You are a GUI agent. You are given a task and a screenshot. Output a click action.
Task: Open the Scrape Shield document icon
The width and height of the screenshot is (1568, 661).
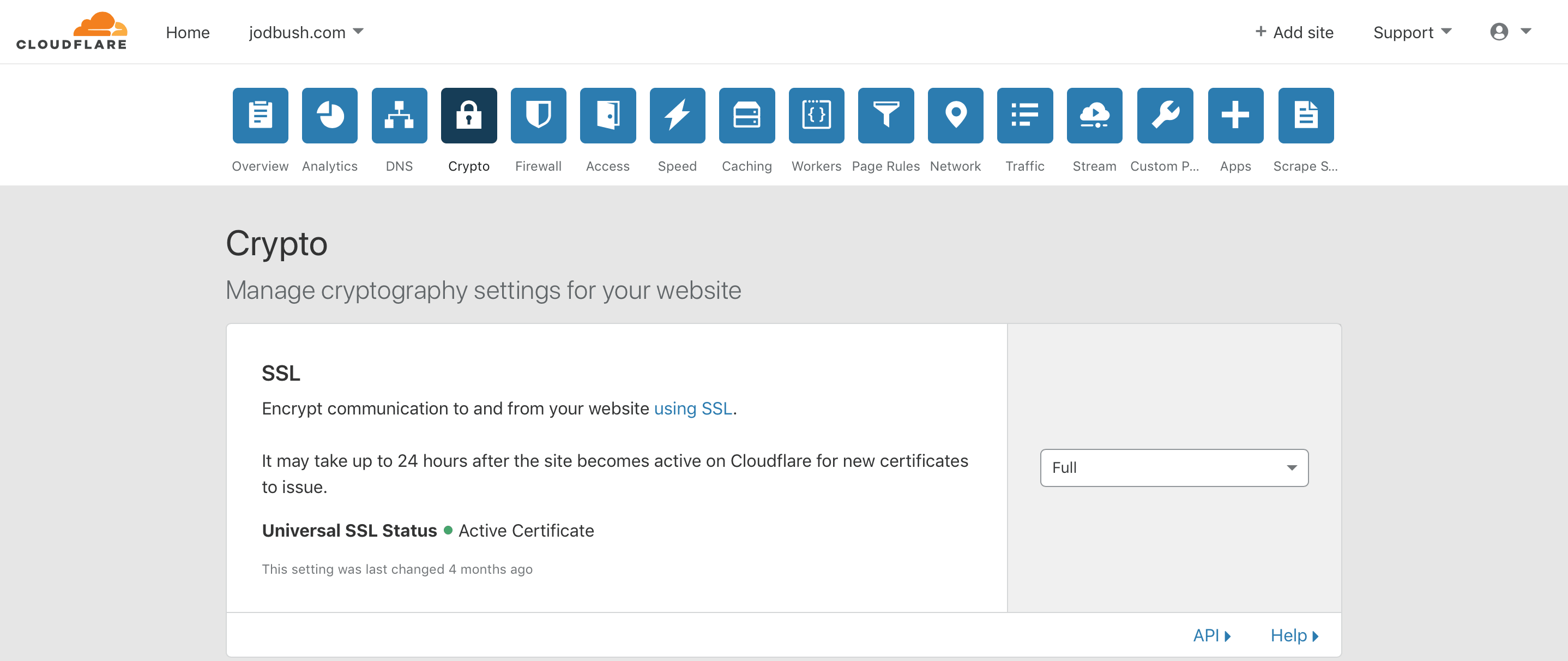point(1306,116)
